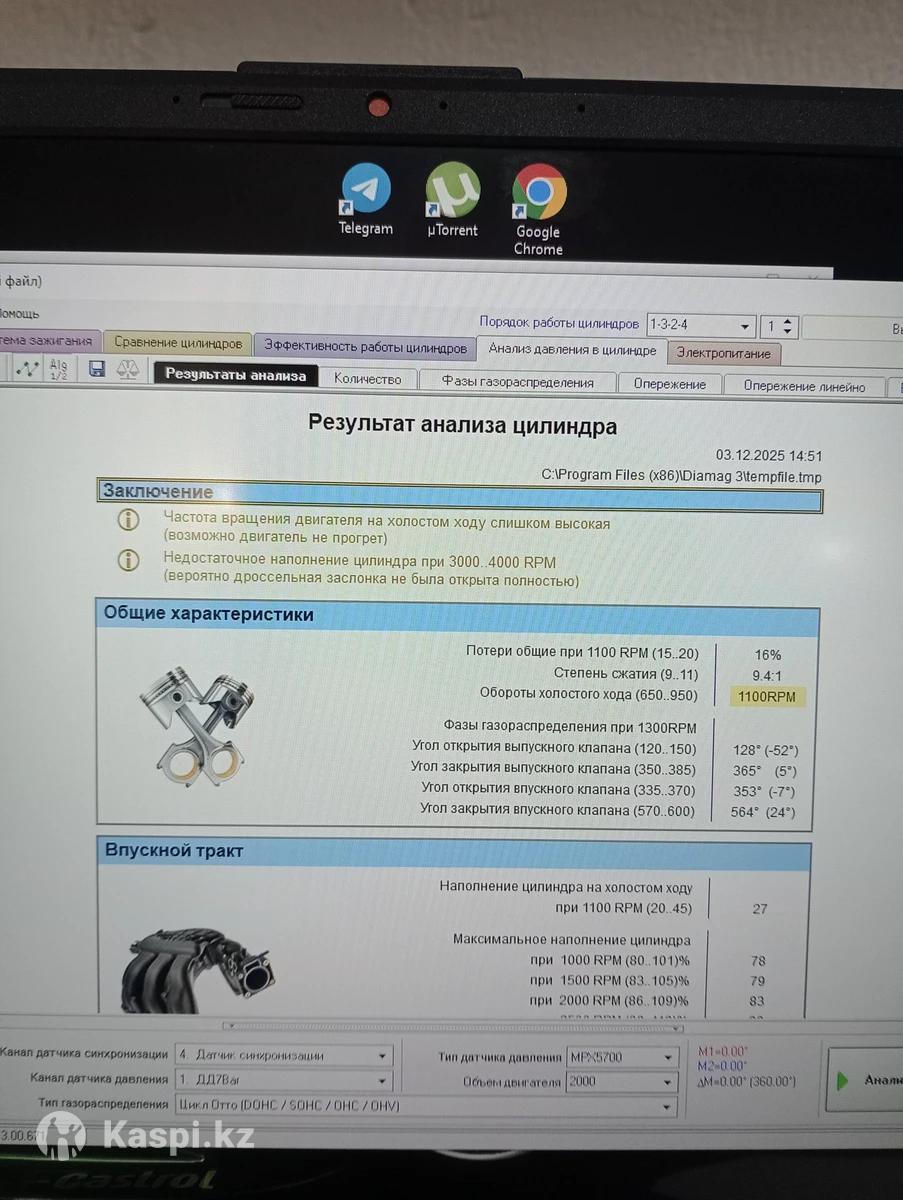Viewport: 903px width, 1200px height.
Task: Open the Otto cycle valve timing dropdown
Action: tap(668, 1106)
